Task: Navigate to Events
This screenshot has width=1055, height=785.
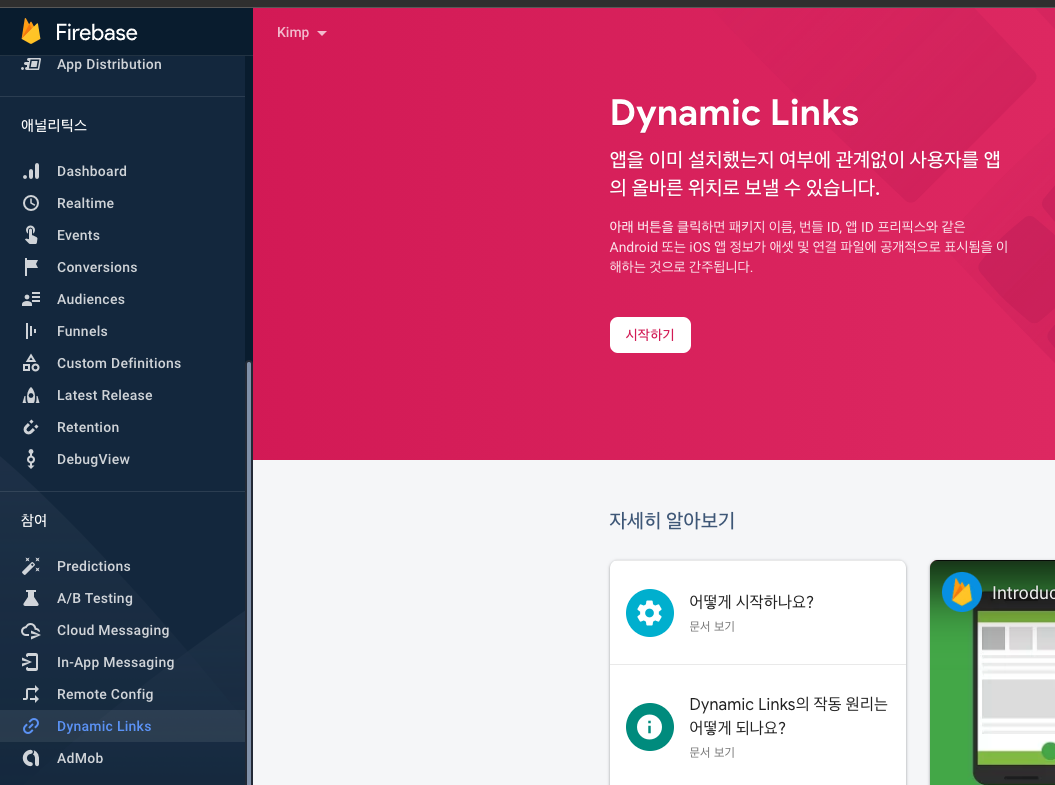Action: pos(122,235)
